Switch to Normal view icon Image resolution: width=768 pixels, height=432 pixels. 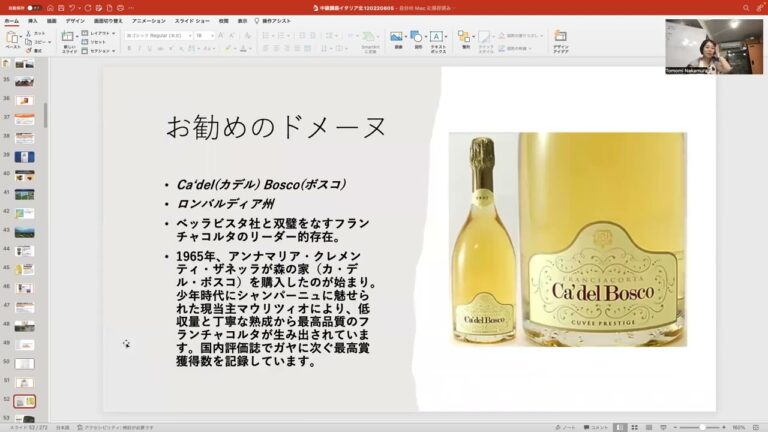tap(620, 428)
